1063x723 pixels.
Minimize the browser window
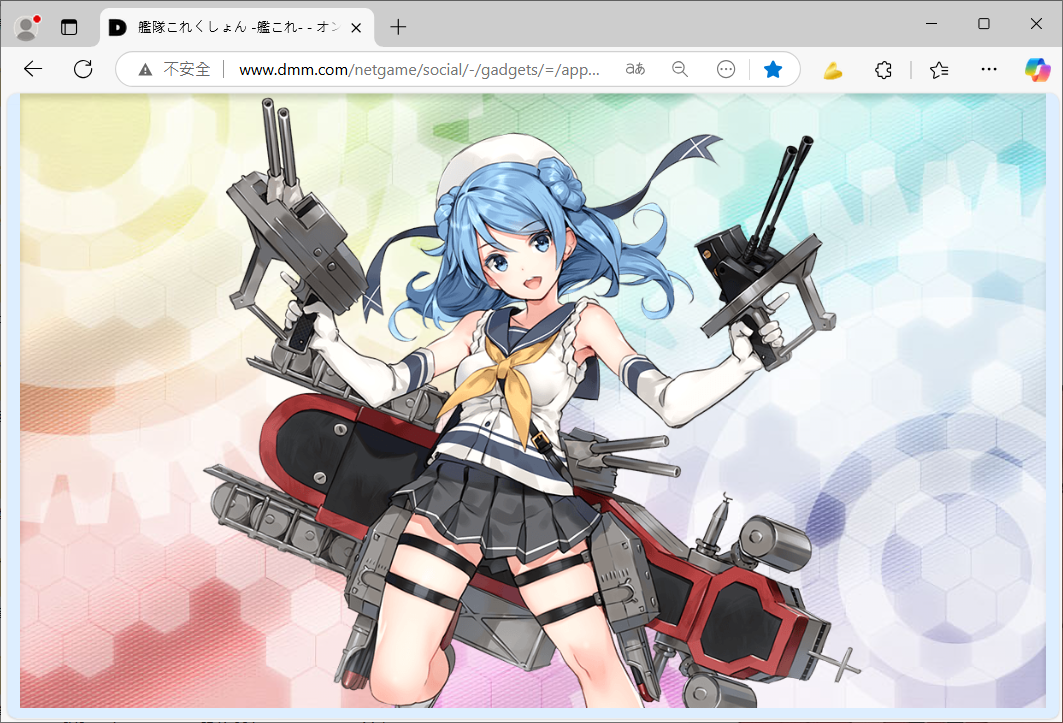pos(931,24)
